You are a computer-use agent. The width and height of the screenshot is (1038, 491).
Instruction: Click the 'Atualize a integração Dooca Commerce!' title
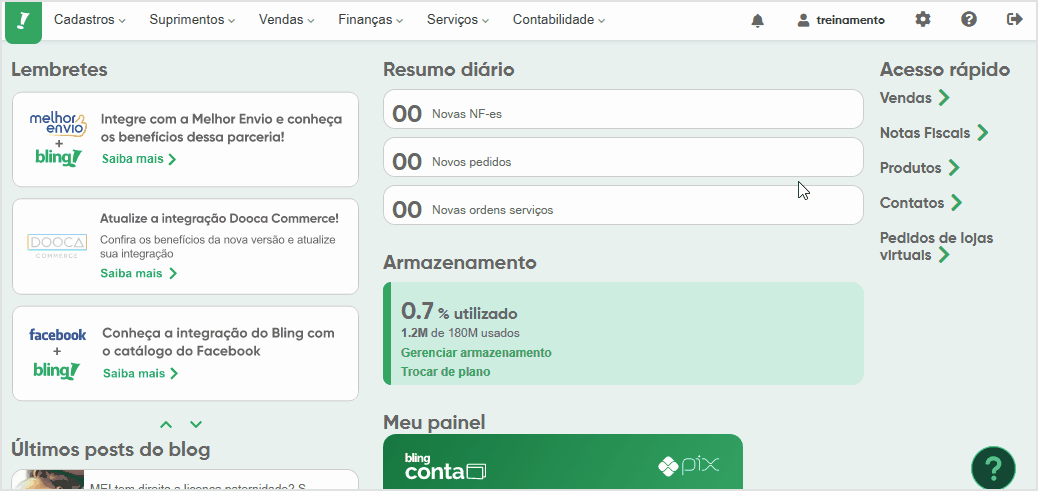219,218
